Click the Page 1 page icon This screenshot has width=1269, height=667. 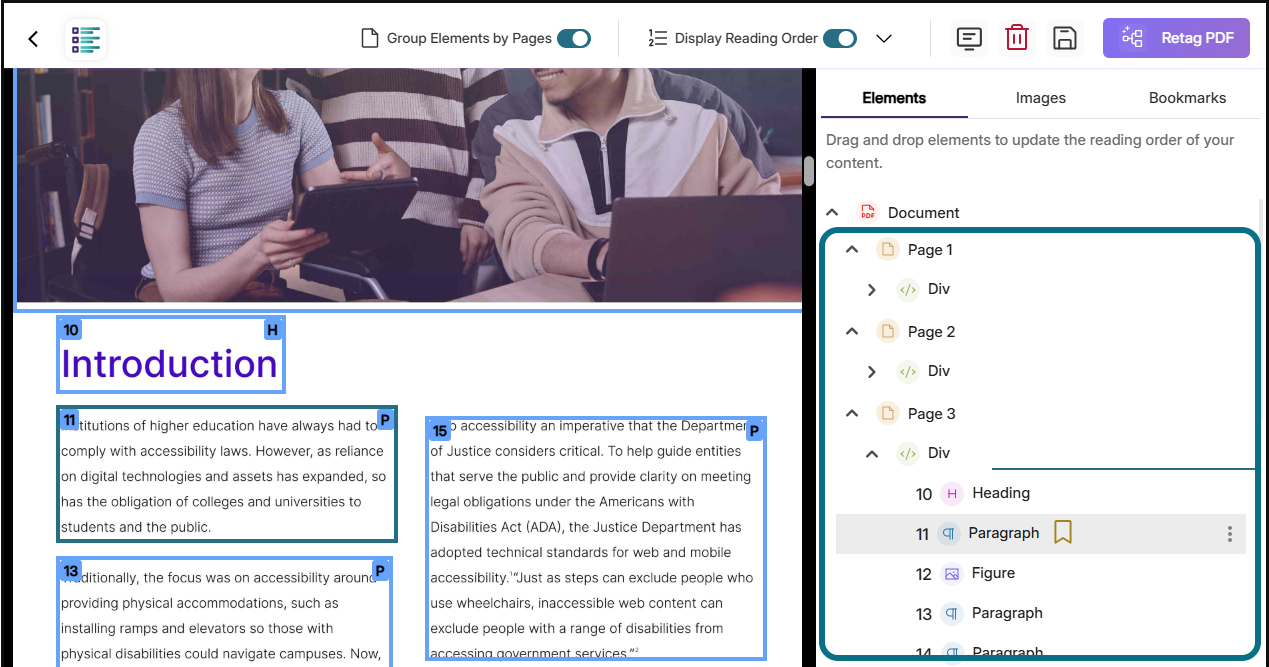pos(887,249)
